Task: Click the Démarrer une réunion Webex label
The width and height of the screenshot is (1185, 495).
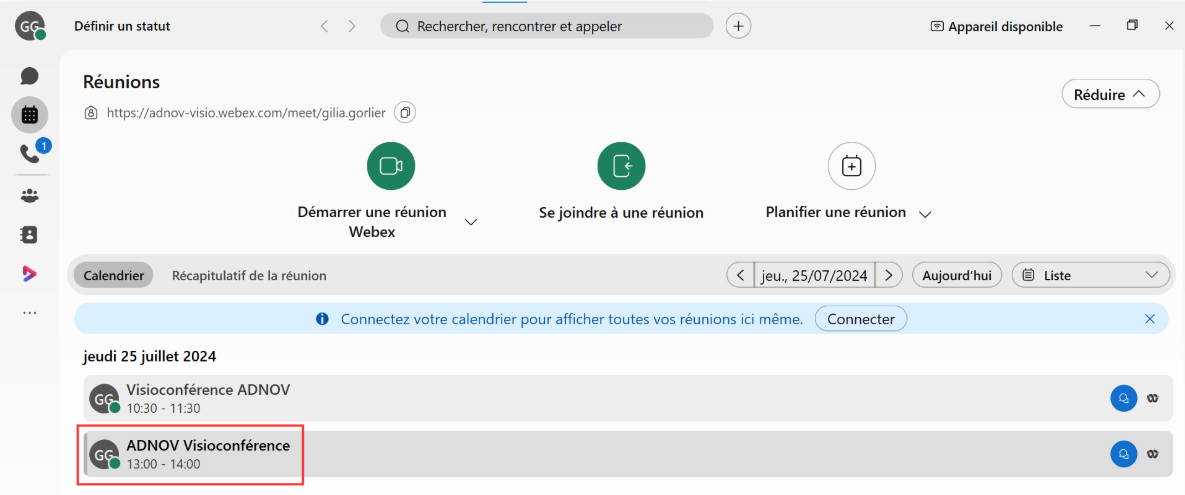Action: pos(372,222)
